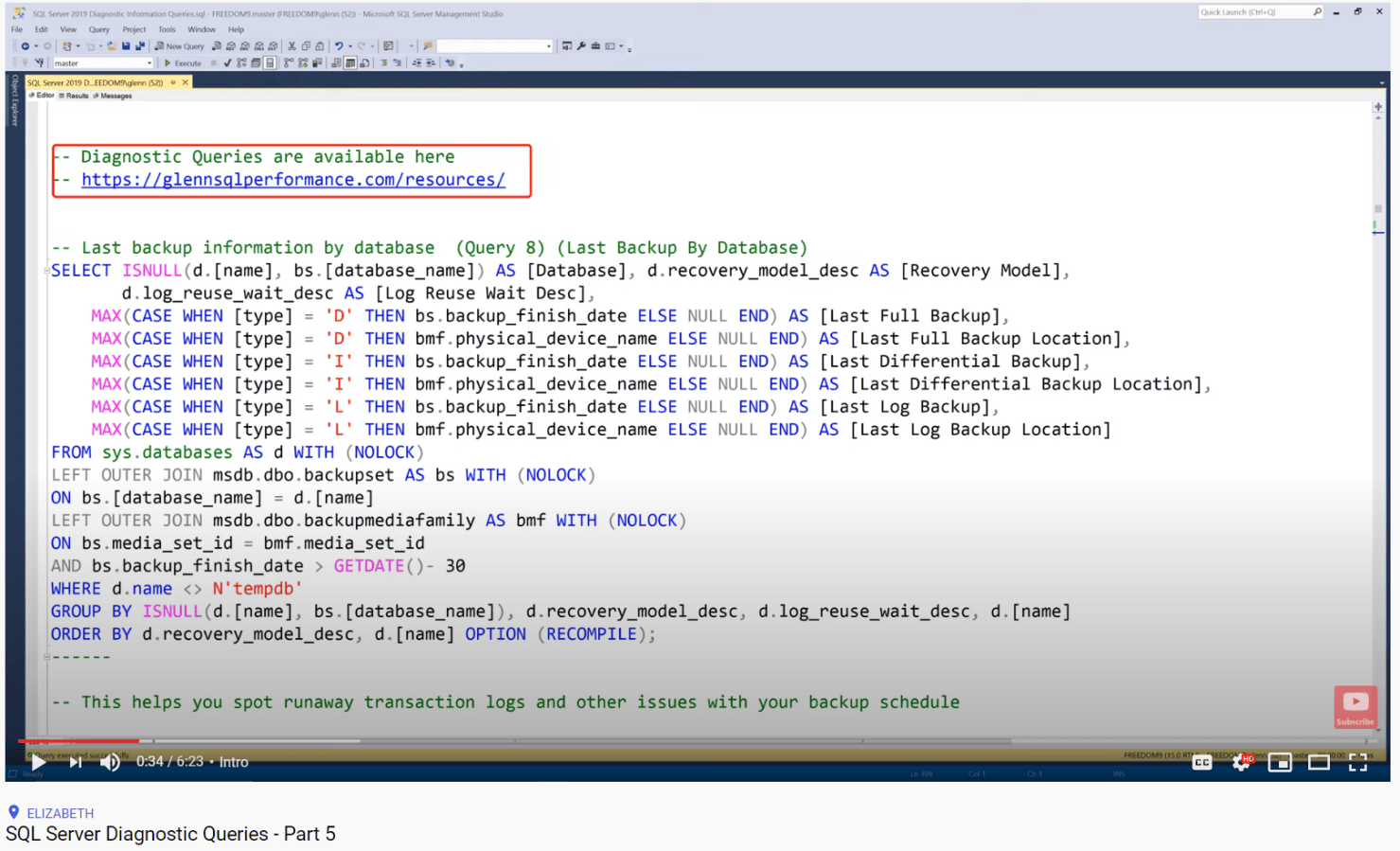Open the Object Explorer side panel
This screenshot has height=851, width=1400.
click(x=14, y=101)
